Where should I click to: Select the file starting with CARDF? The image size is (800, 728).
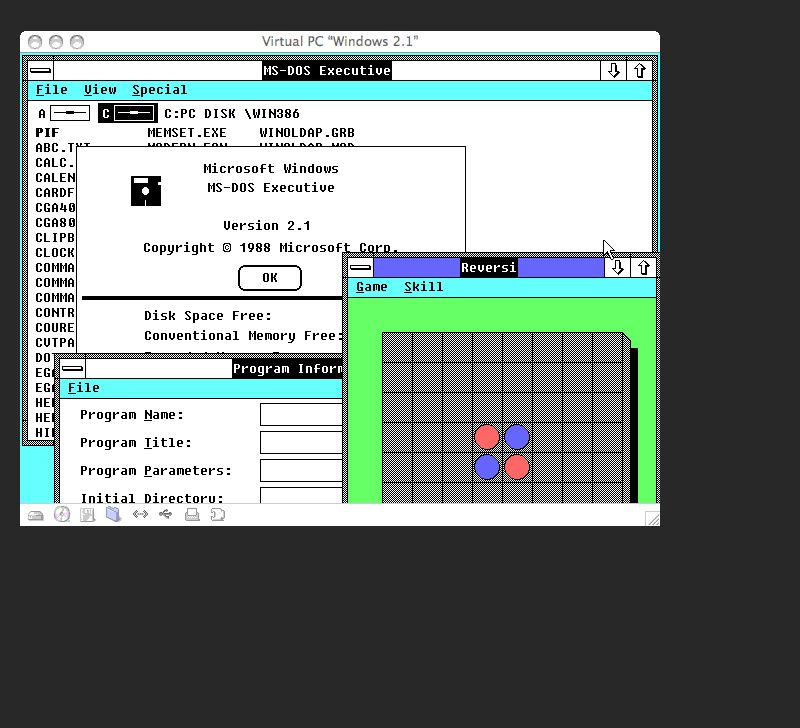[55, 193]
